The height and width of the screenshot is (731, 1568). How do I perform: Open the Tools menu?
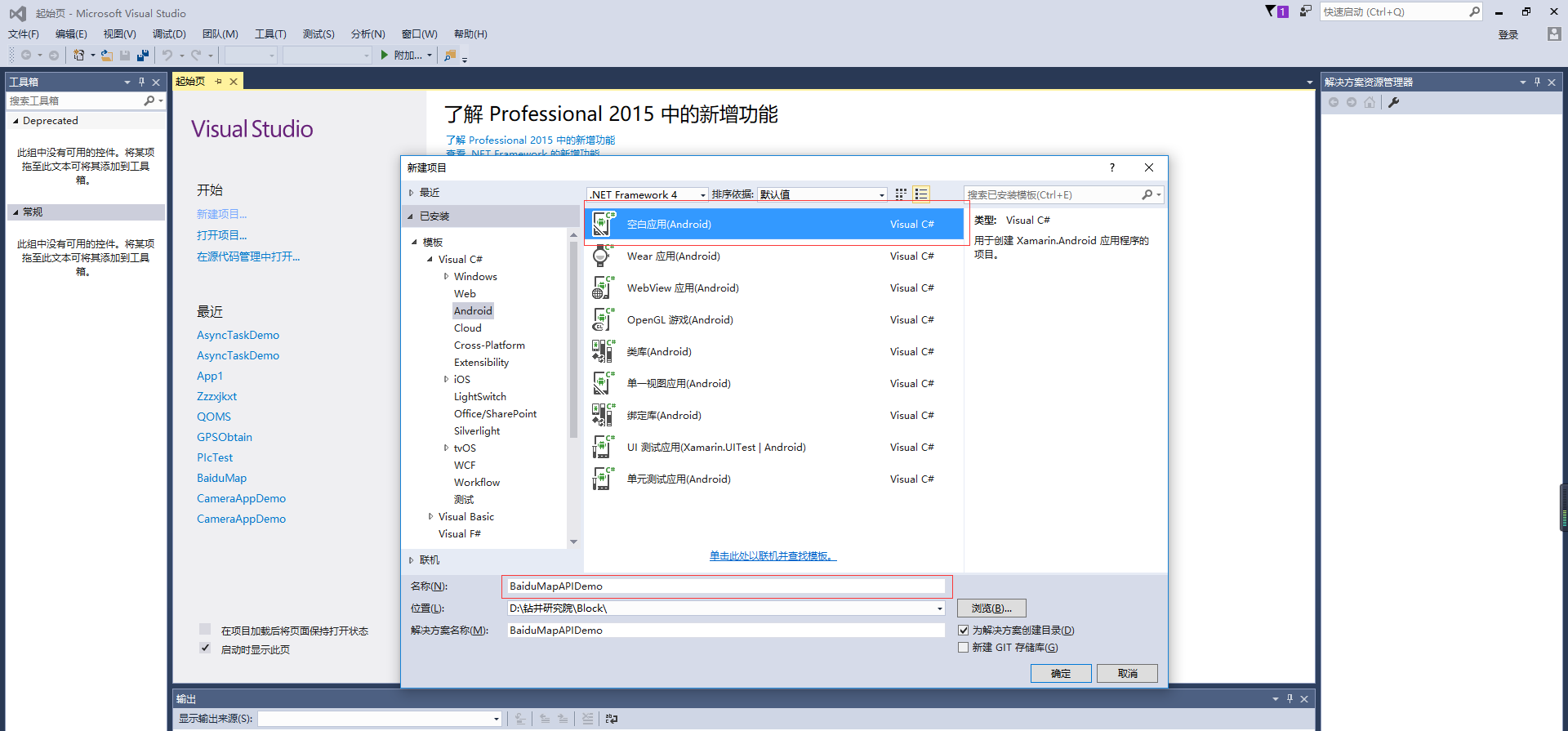270,33
